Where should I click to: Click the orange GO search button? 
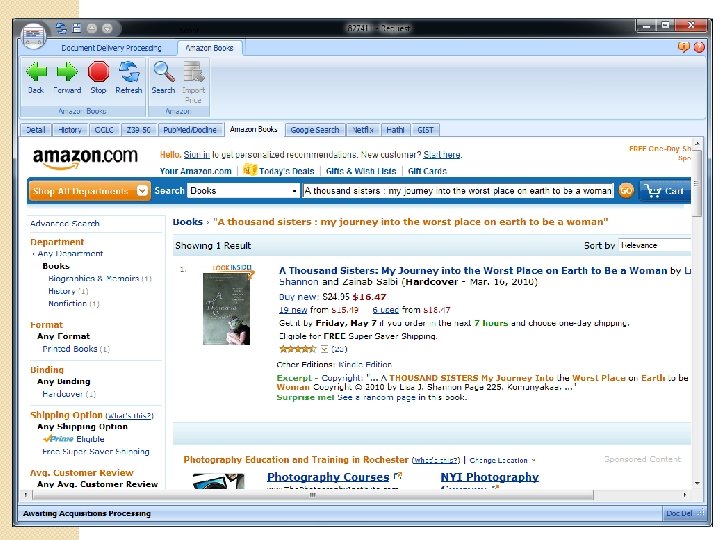tap(626, 190)
